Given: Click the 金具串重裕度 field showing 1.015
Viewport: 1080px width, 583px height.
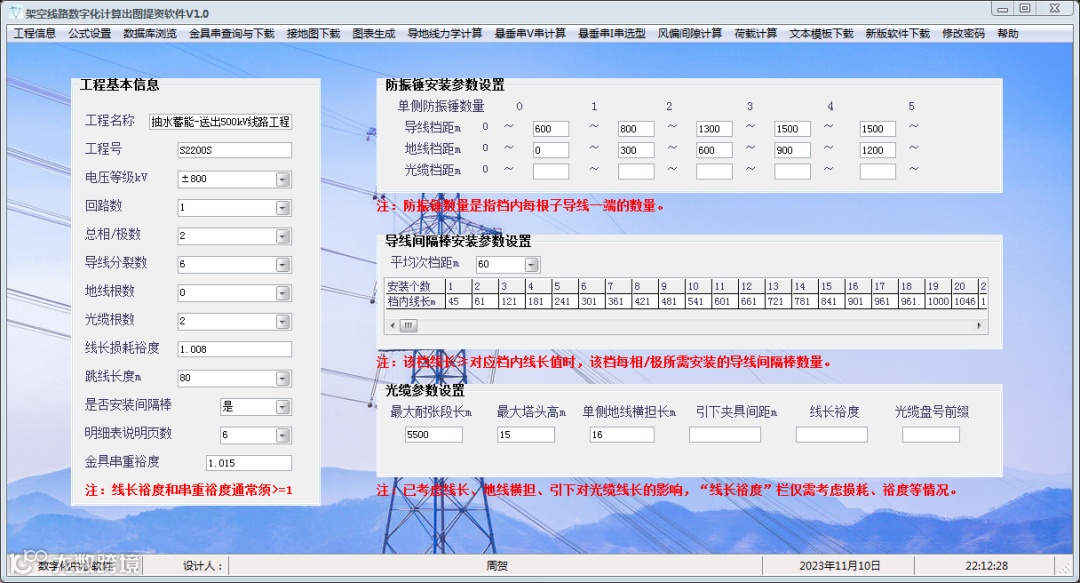Looking at the screenshot, I should [249, 463].
